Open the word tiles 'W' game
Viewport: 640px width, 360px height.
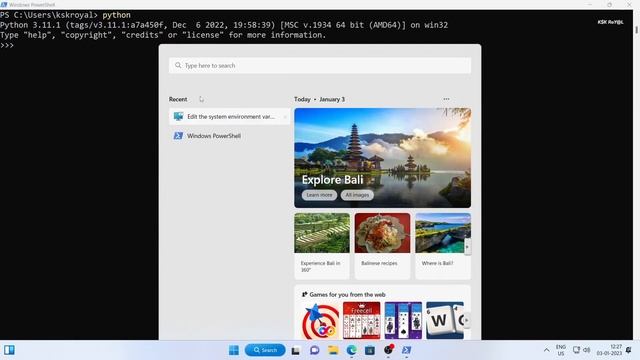tap(445, 321)
